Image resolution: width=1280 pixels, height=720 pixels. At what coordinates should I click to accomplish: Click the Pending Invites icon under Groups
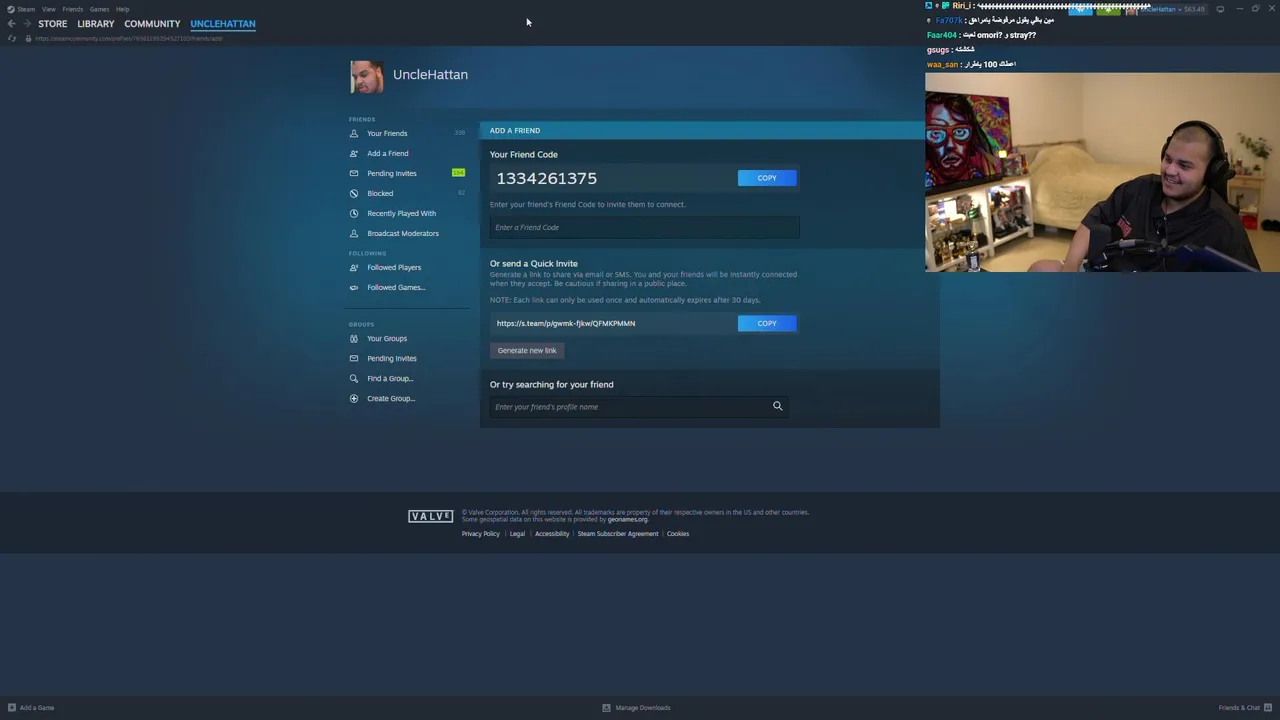click(x=354, y=358)
